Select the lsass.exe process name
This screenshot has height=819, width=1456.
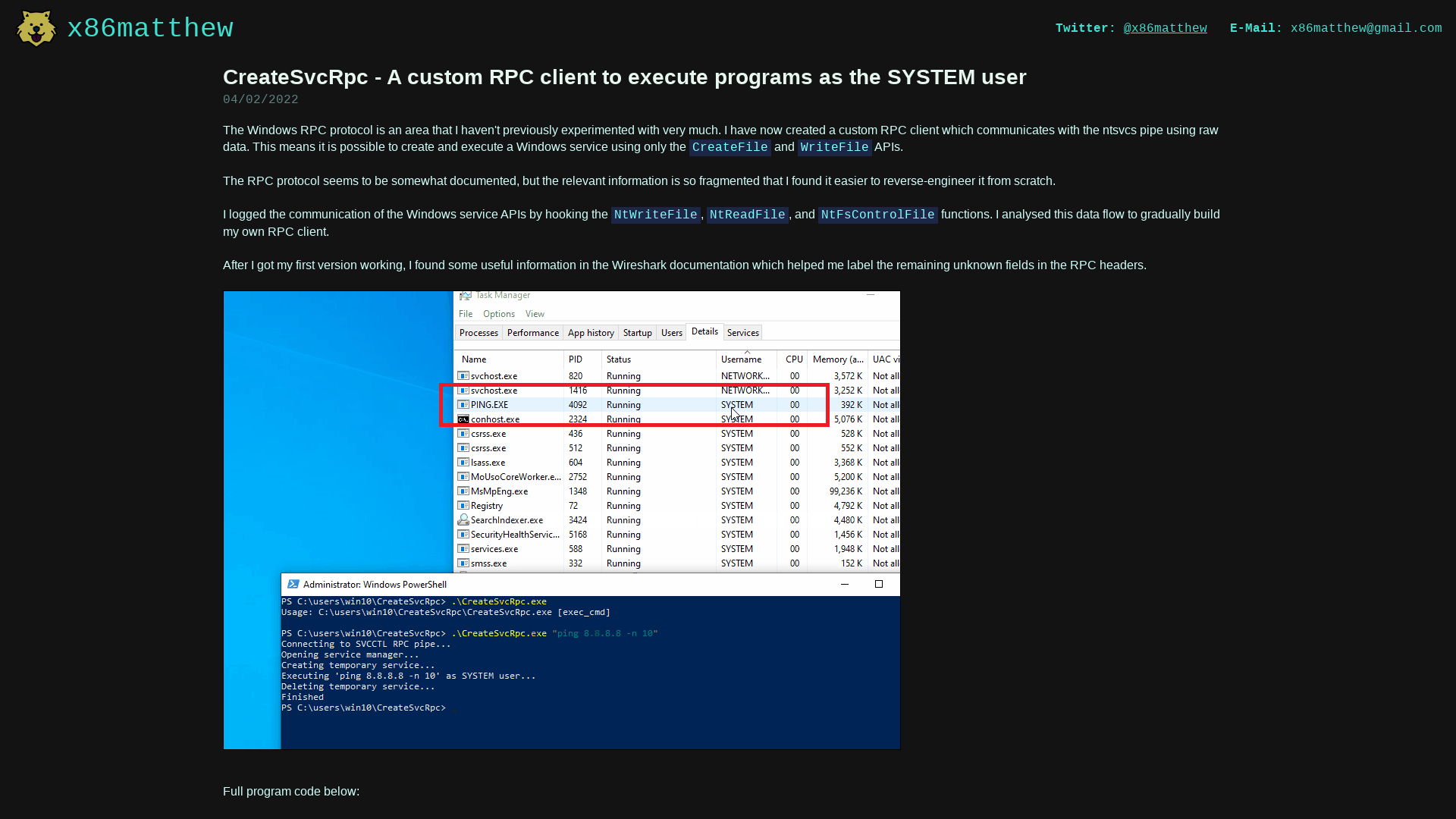click(x=488, y=463)
